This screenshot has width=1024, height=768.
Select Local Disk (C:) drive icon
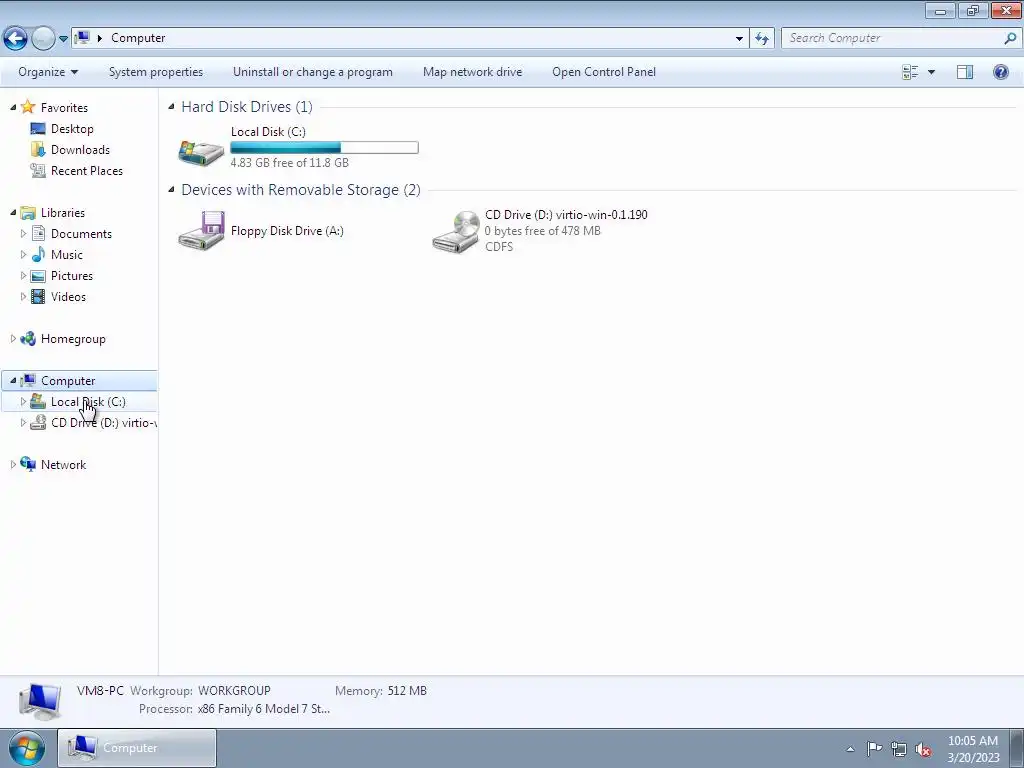201,152
